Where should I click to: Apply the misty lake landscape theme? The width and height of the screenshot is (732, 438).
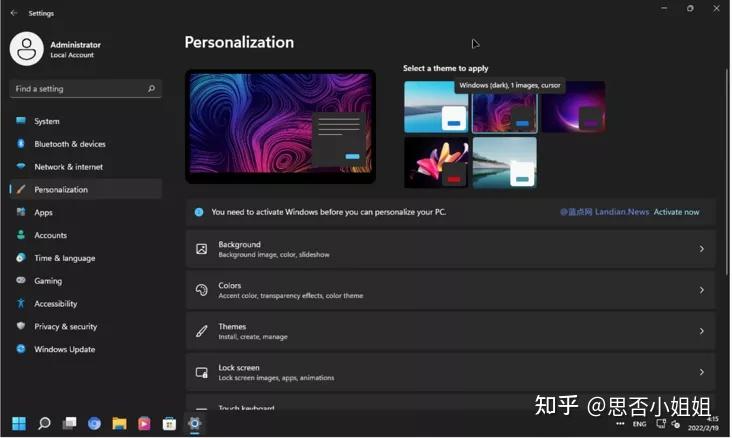505,162
